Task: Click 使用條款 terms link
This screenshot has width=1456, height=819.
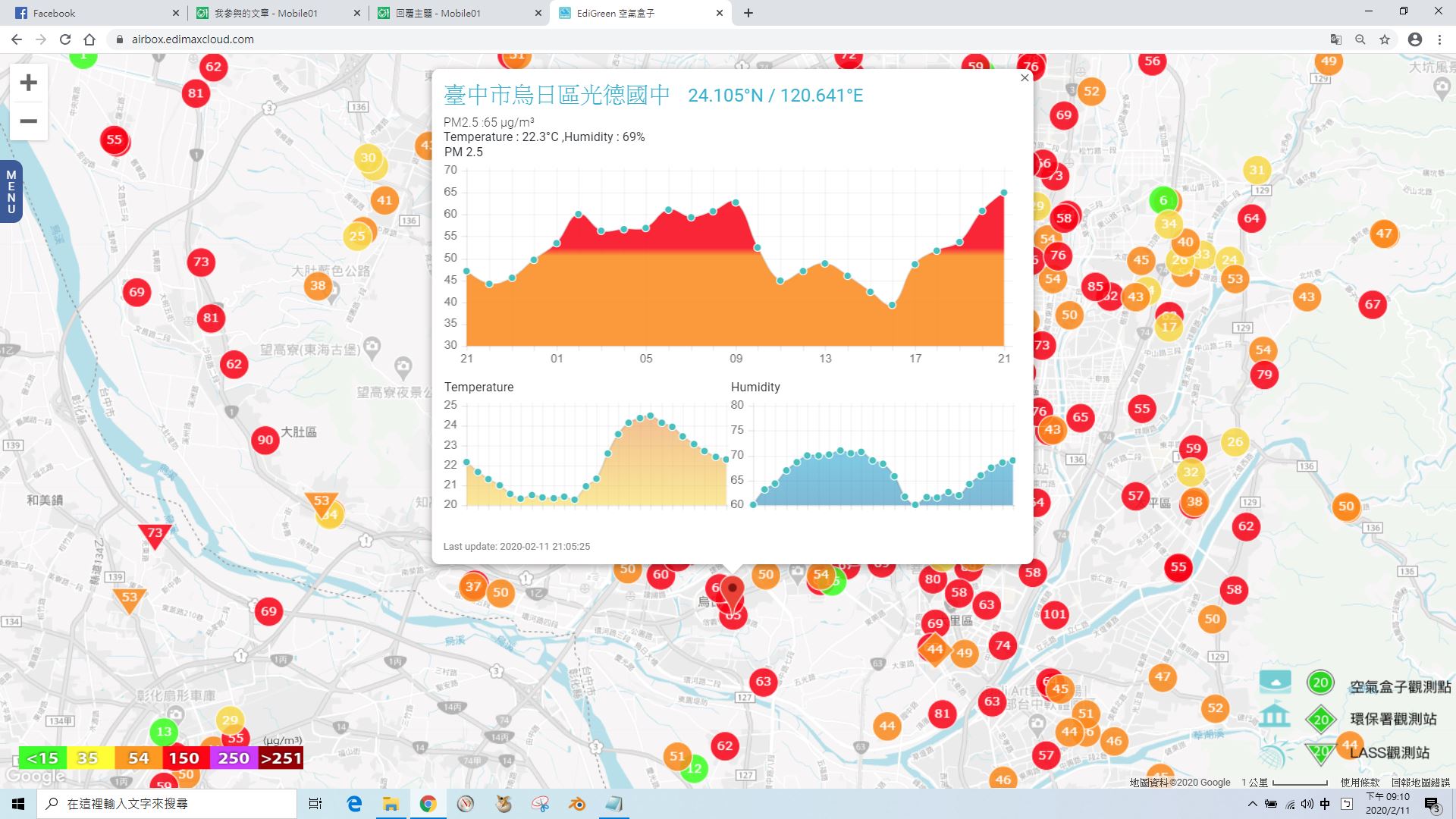Action: click(1360, 783)
